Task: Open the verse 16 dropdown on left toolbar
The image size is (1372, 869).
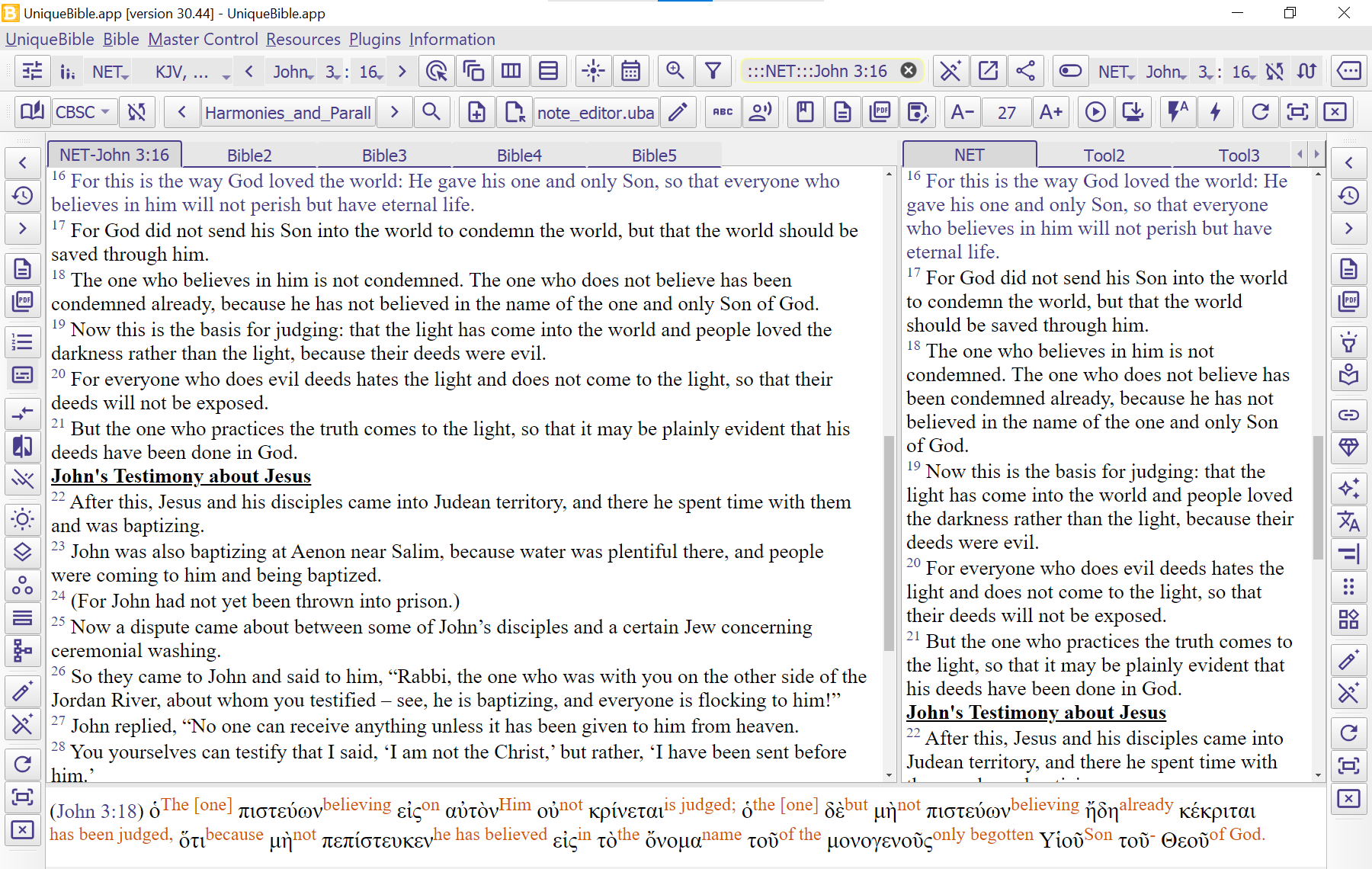Action: [x=370, y=72]
